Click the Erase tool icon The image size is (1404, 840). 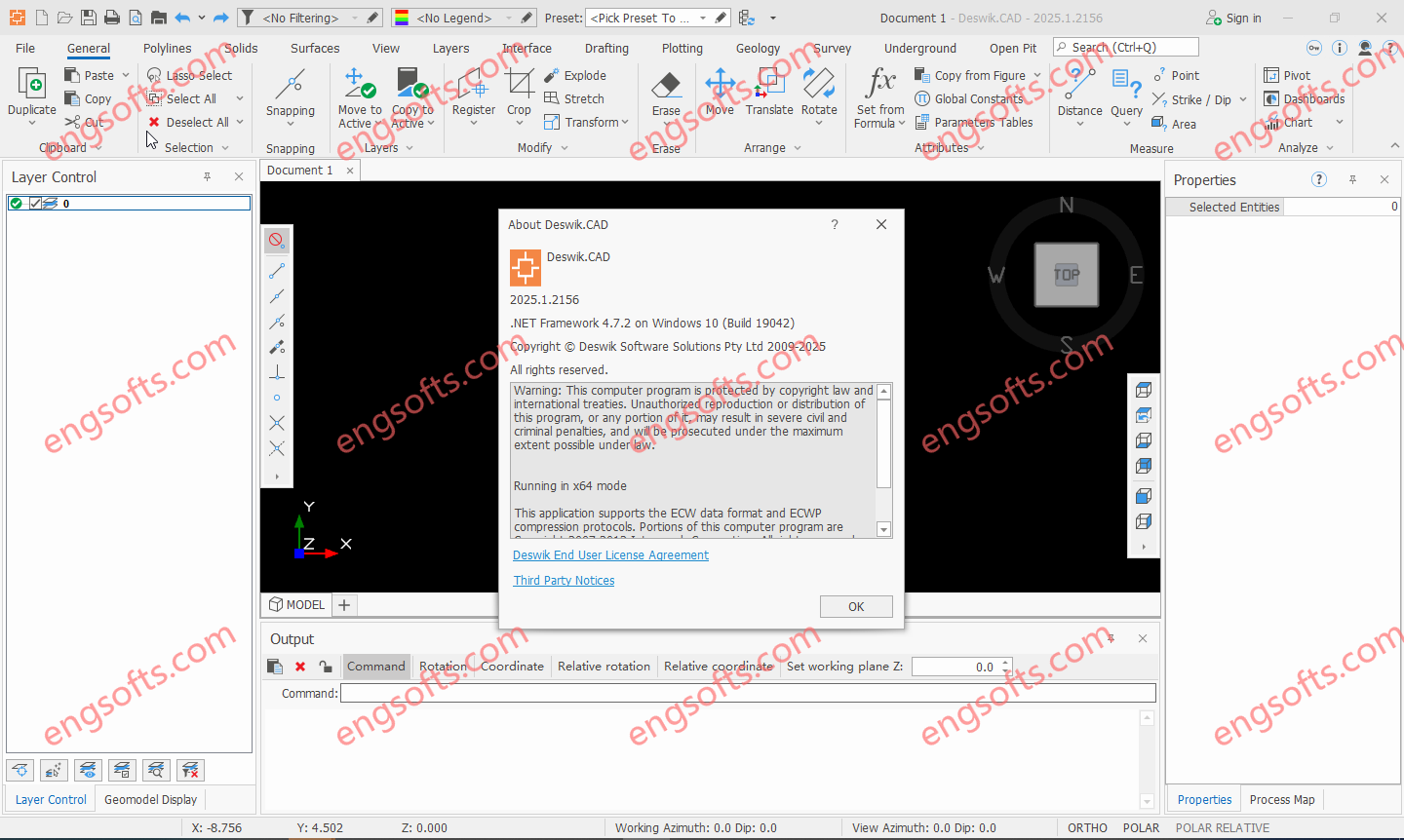coord(666,88)
